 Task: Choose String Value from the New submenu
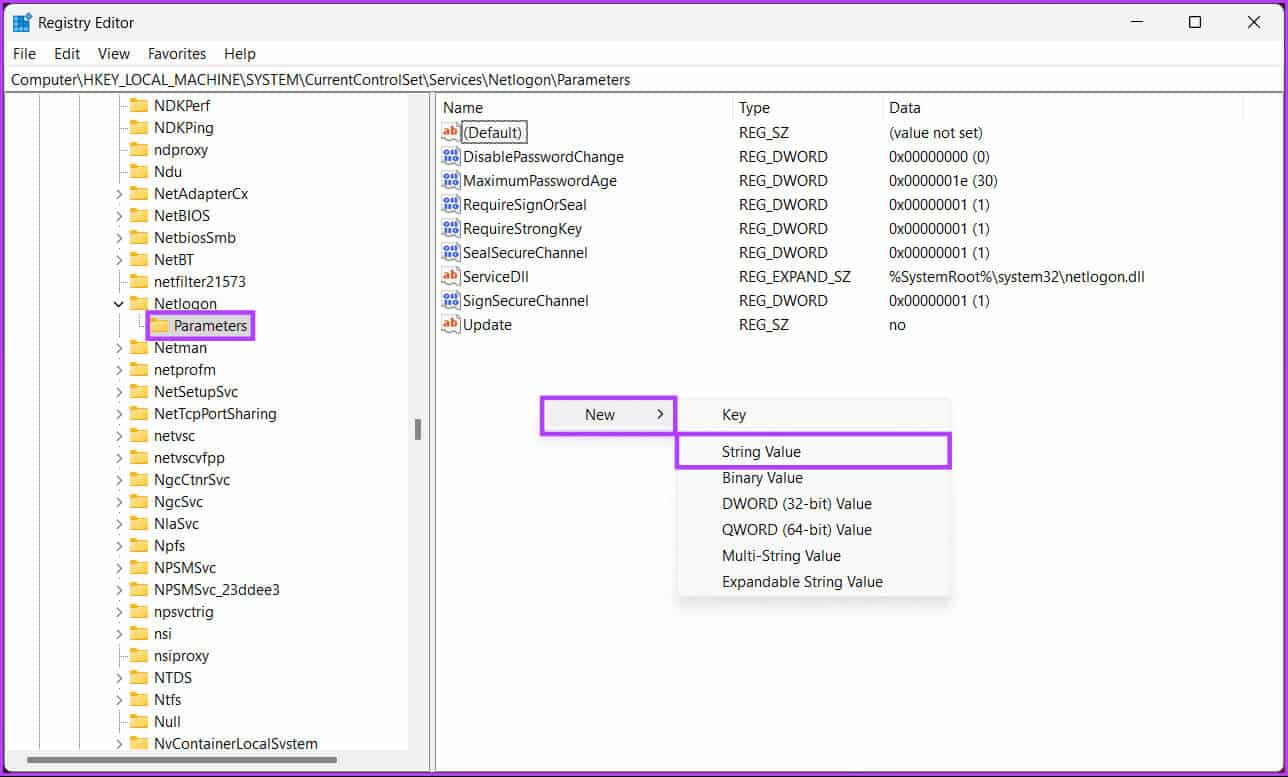pos(813,452)
